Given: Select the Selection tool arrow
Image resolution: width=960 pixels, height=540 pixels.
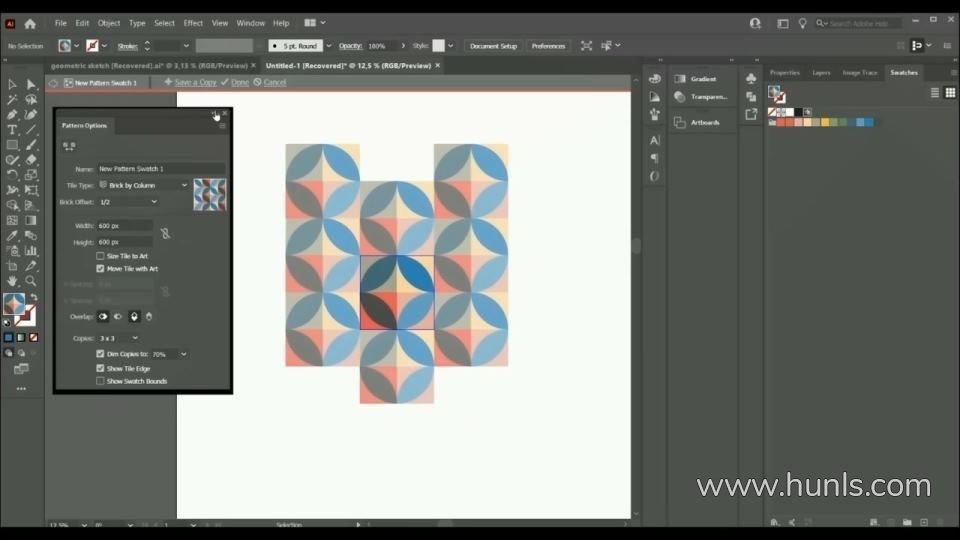Looking at the screenshot, I should coord(12,84).
